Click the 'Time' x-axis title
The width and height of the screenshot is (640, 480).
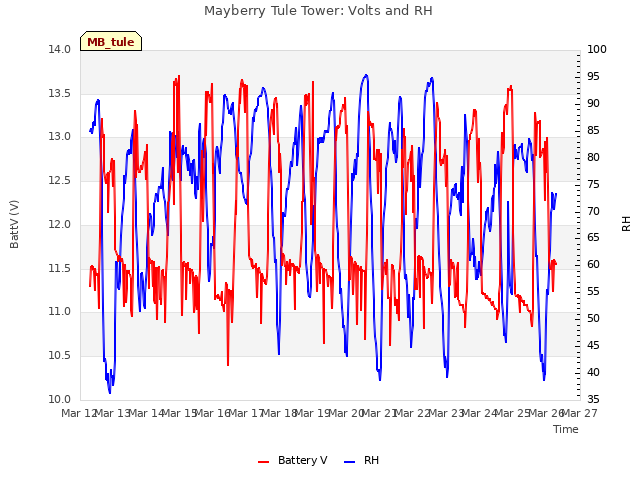coord(566,429)
